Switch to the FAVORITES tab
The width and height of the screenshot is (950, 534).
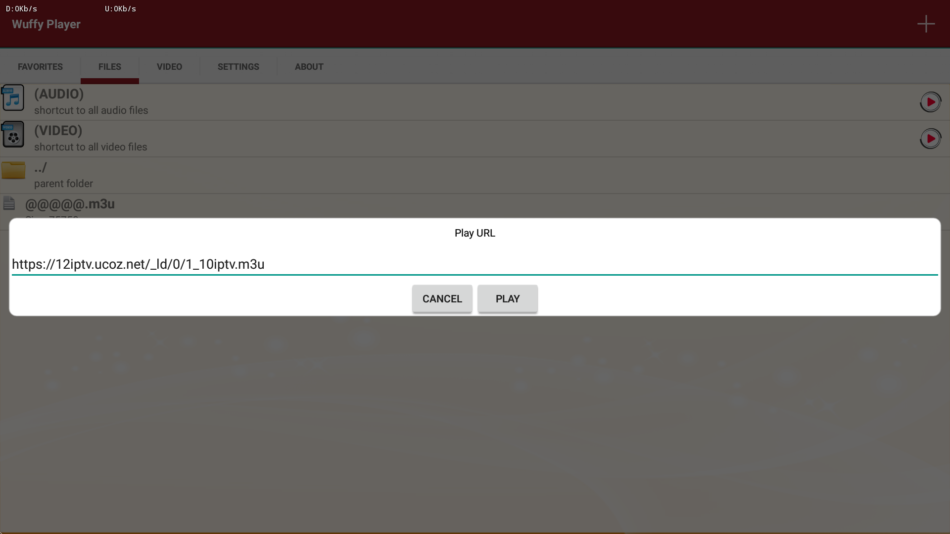[x=40, y=67]
